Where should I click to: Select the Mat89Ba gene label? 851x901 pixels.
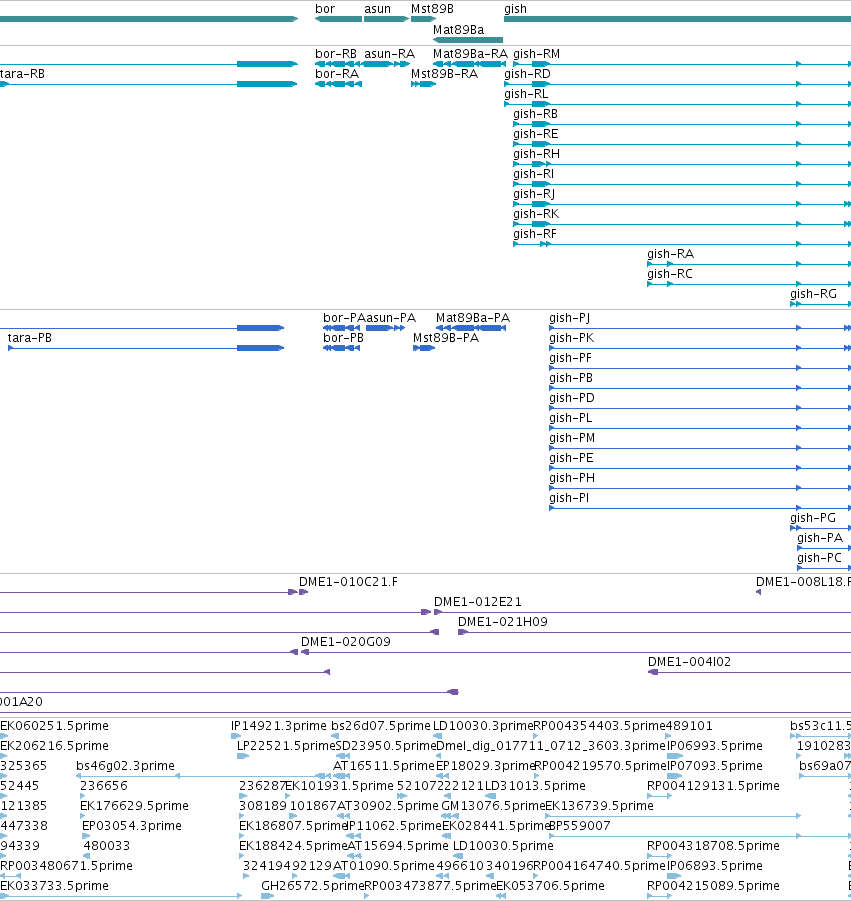[459, 29]
